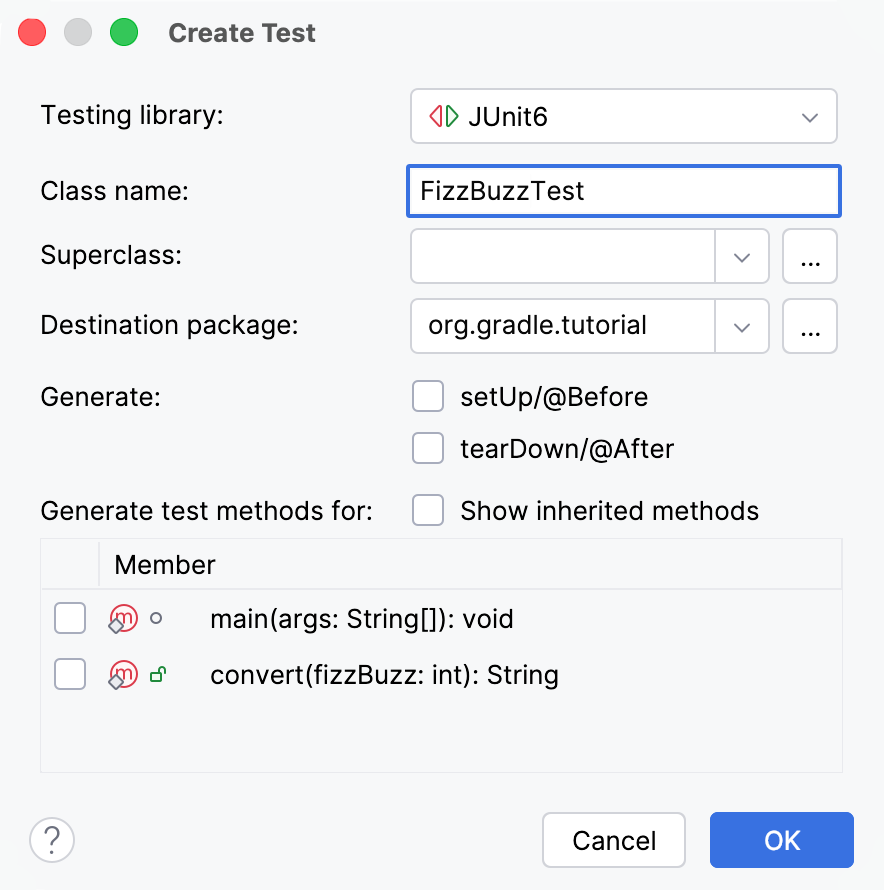The width and height of the screenshot is (884, 890).
Task: Click the FizzBuzzTest class name field
Action: pyautogui.click(x=623, y=191)
